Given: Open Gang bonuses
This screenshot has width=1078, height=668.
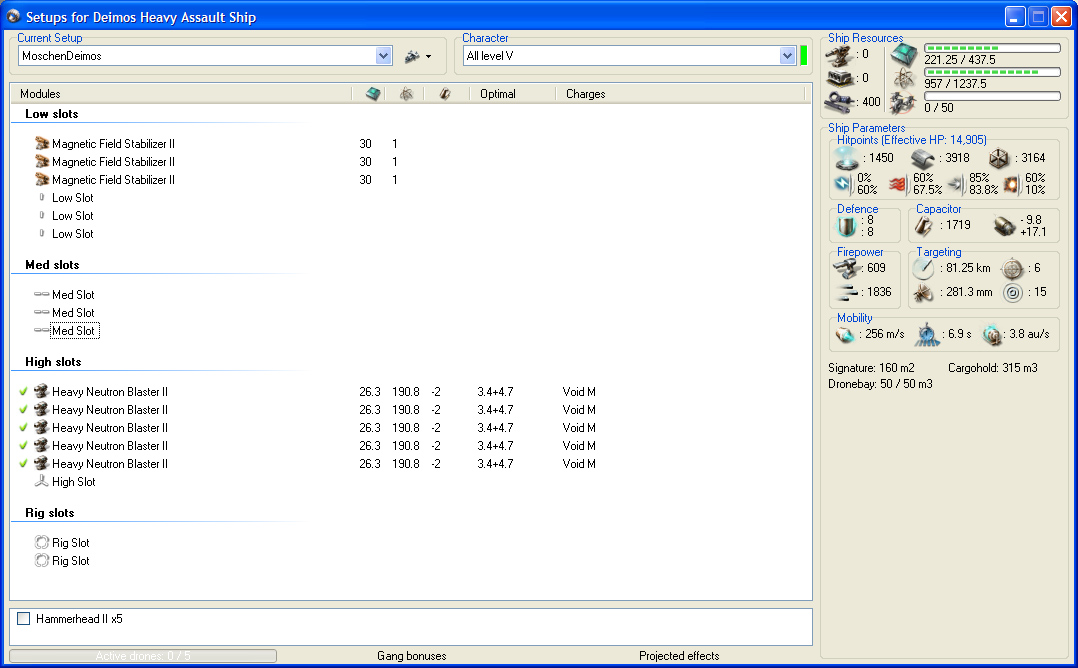Looking at the screenshot, I should [412, 656].
